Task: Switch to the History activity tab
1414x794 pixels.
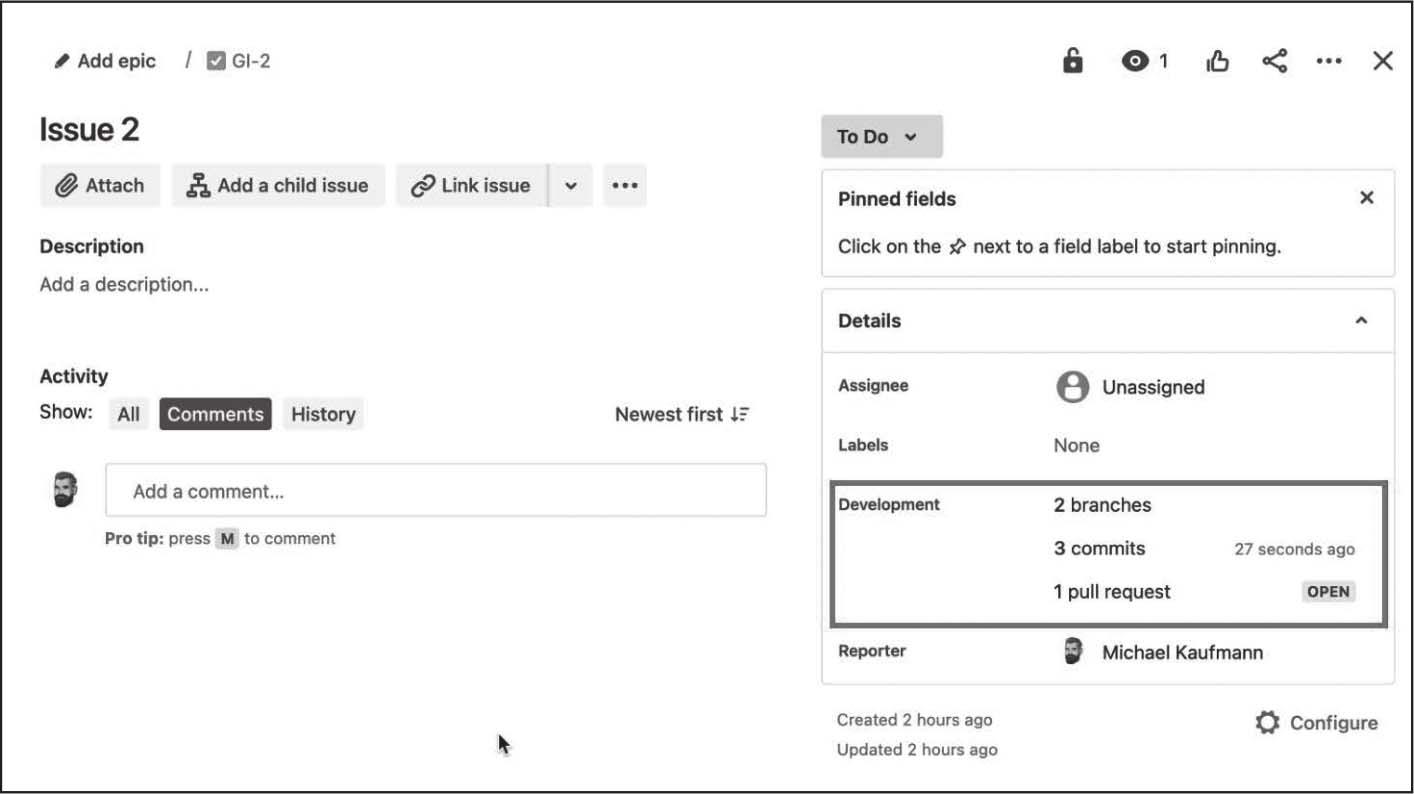Action: (x=323, y=414)
